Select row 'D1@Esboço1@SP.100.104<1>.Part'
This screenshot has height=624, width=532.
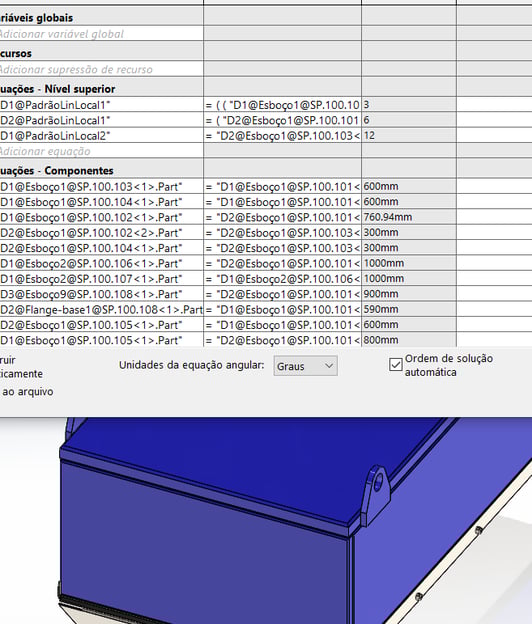click(101, 202)
